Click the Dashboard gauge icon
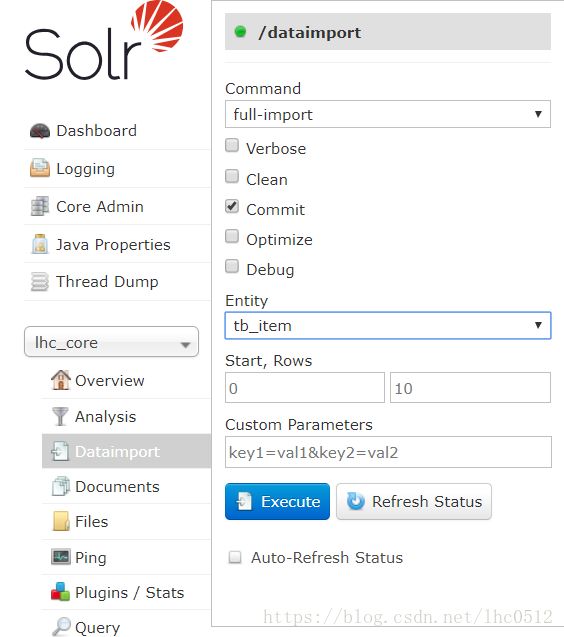Image resolution: width=564 pixels, height=637 pixels. point(39,131)
